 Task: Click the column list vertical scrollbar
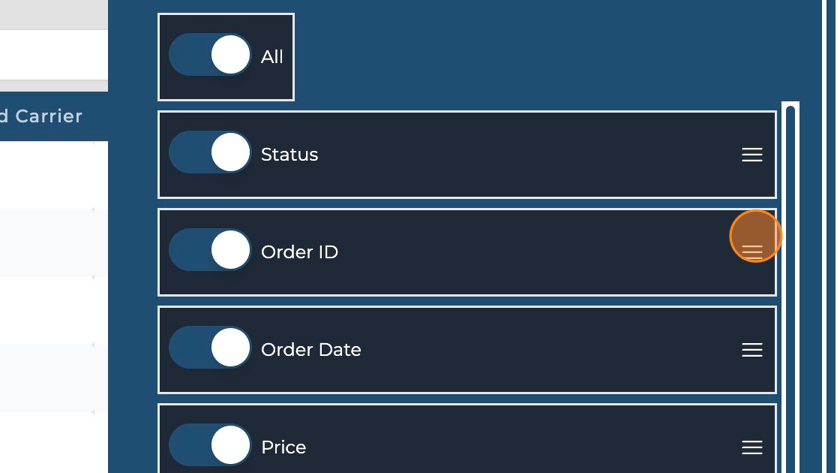pyautogui.click(x=791, y=290)
